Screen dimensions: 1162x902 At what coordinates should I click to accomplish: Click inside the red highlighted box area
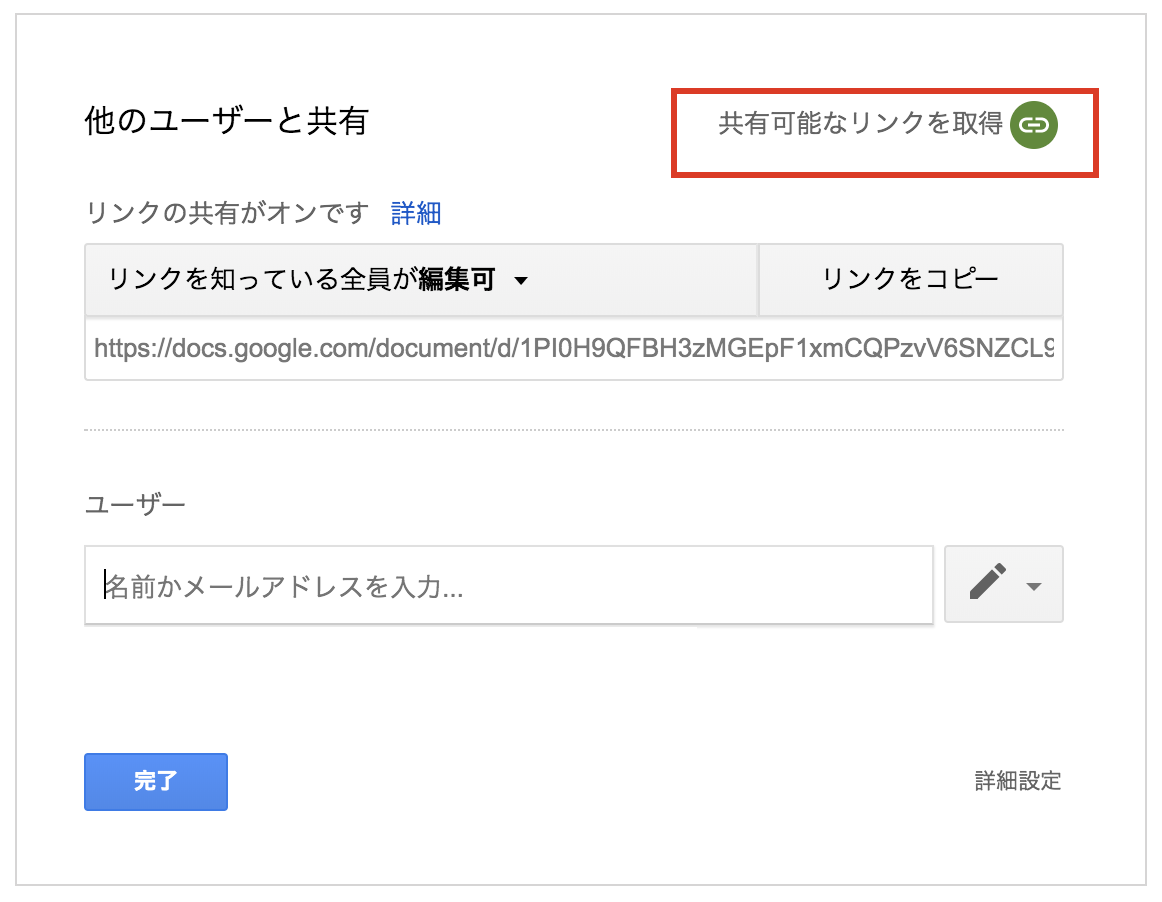pos(885,133)
